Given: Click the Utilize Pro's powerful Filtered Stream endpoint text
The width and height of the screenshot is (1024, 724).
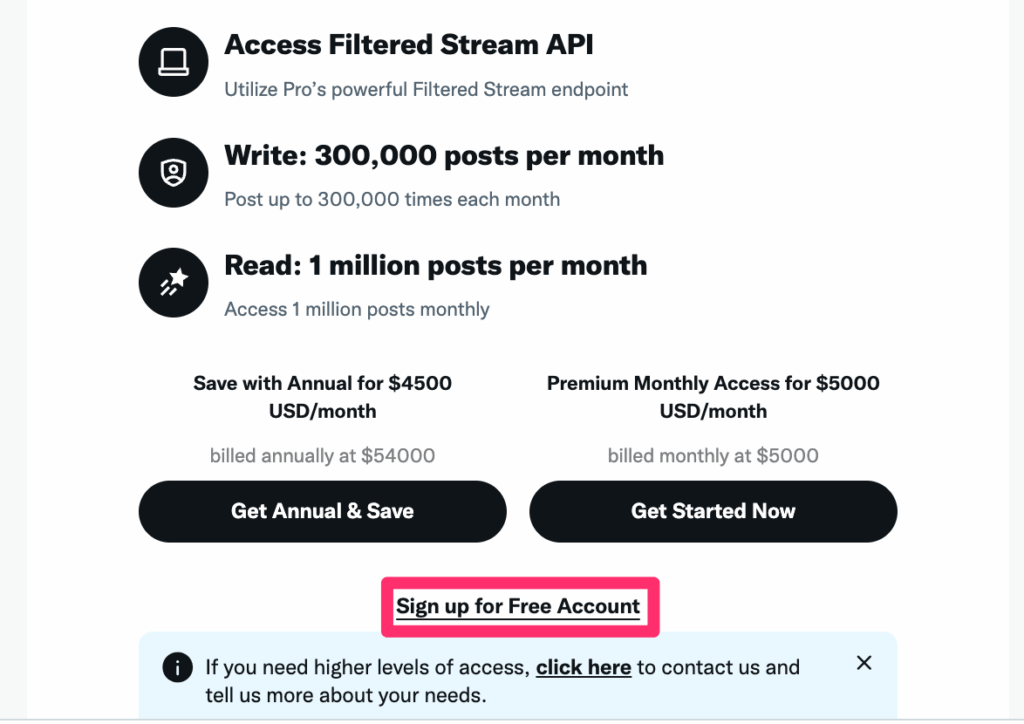Looking at the screenshot, I should point(426,89).
